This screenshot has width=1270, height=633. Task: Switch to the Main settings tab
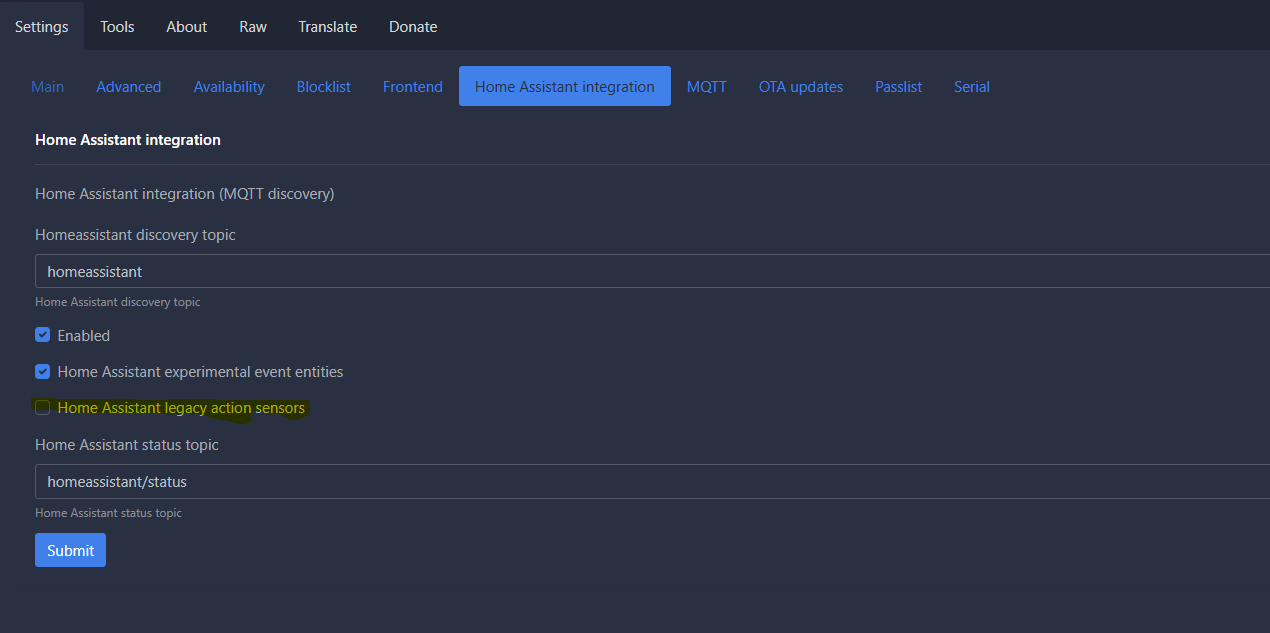[47, 86]
